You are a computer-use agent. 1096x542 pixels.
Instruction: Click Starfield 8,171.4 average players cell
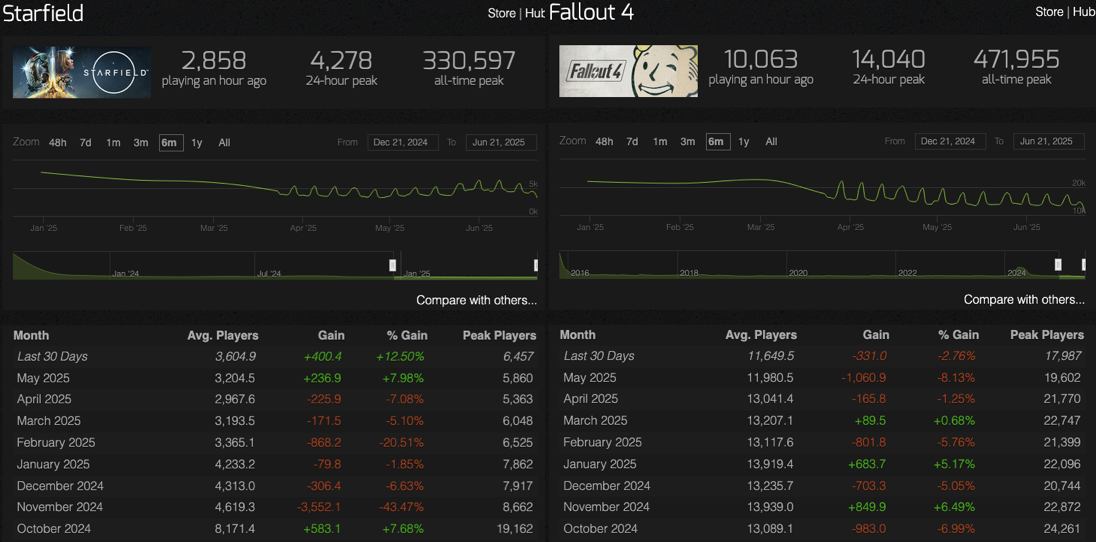coord(233,529)
